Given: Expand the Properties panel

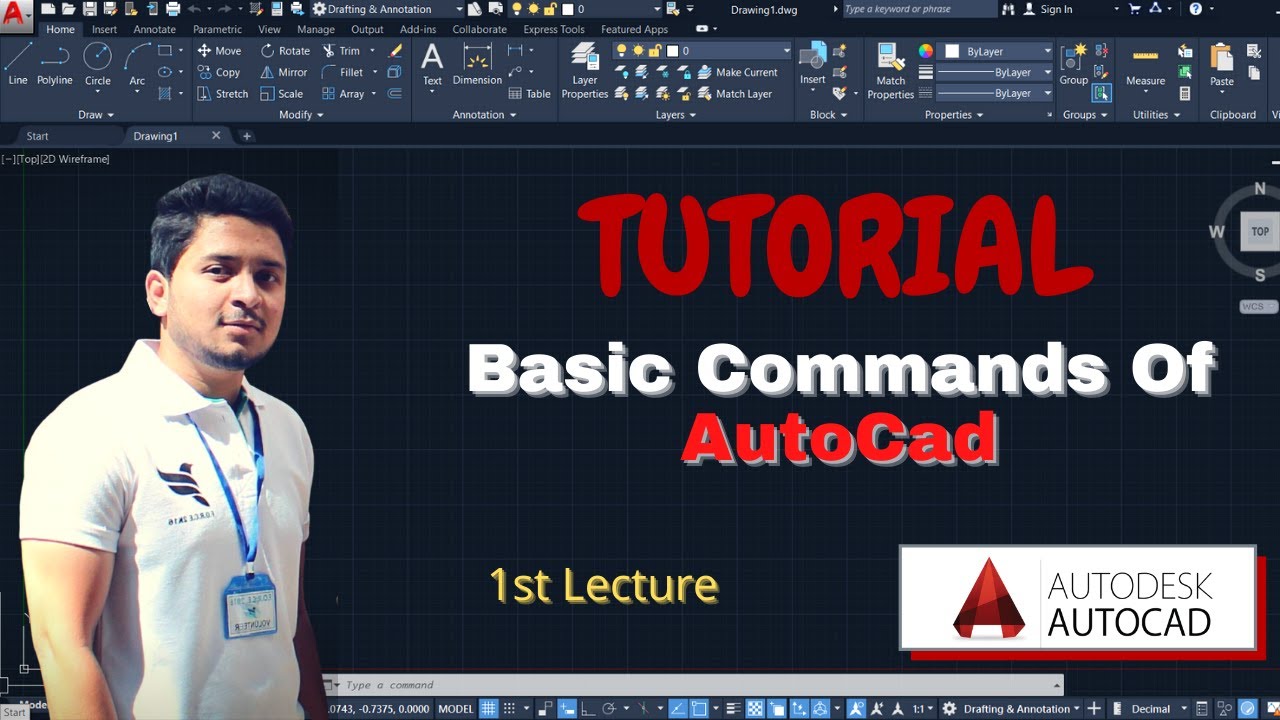Looking at the screenshot, I should click(x=954, y=115).
